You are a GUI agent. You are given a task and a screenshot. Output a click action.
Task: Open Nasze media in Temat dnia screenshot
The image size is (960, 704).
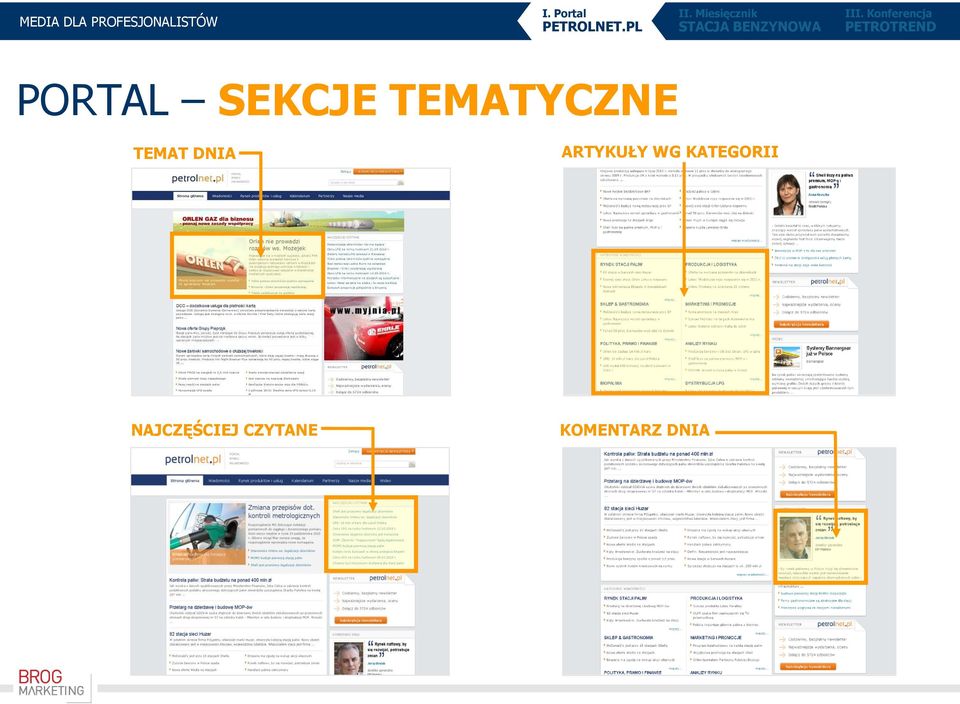pyautogui.click(x=353, y=196)
